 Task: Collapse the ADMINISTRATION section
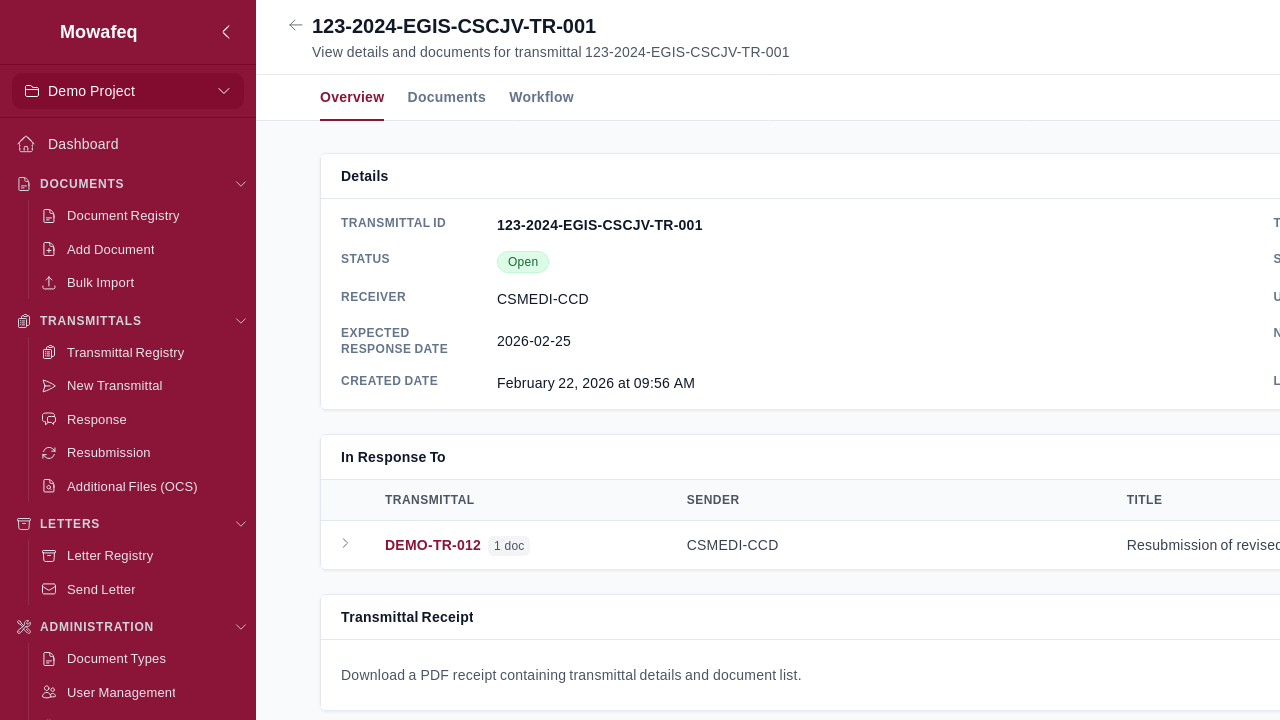click(x=241, y=627)
